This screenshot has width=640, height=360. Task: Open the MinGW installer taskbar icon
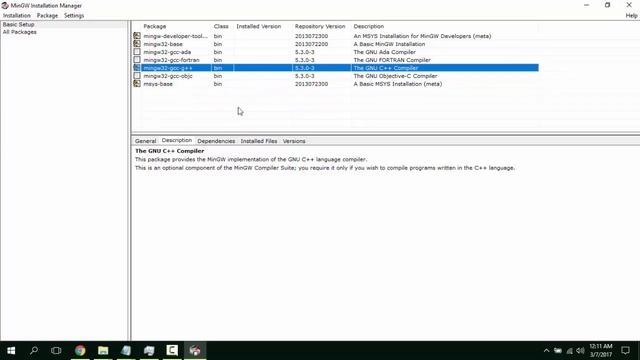tap(195, 350)
